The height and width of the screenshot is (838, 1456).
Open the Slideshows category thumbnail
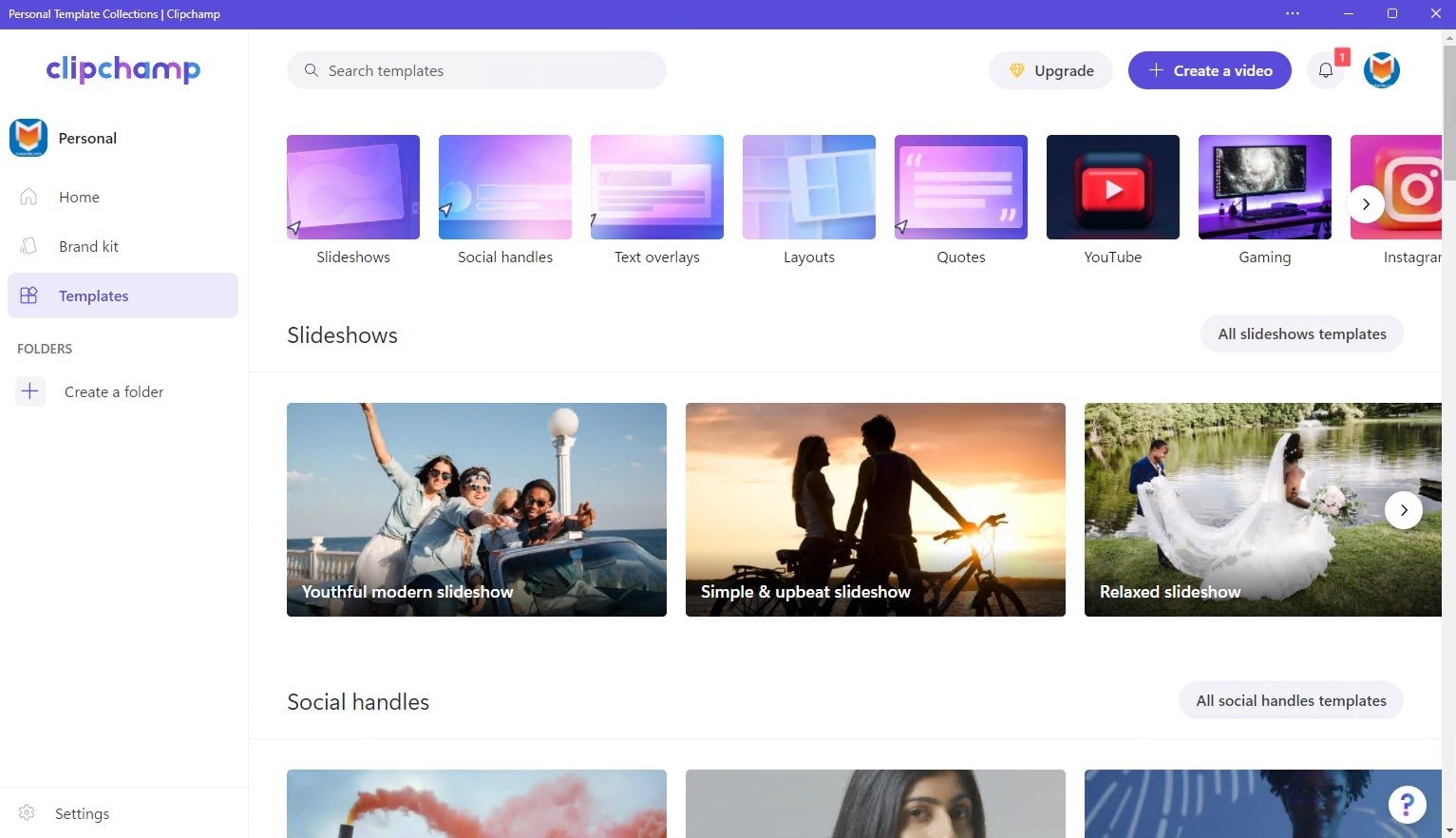[x=353, y=187]
